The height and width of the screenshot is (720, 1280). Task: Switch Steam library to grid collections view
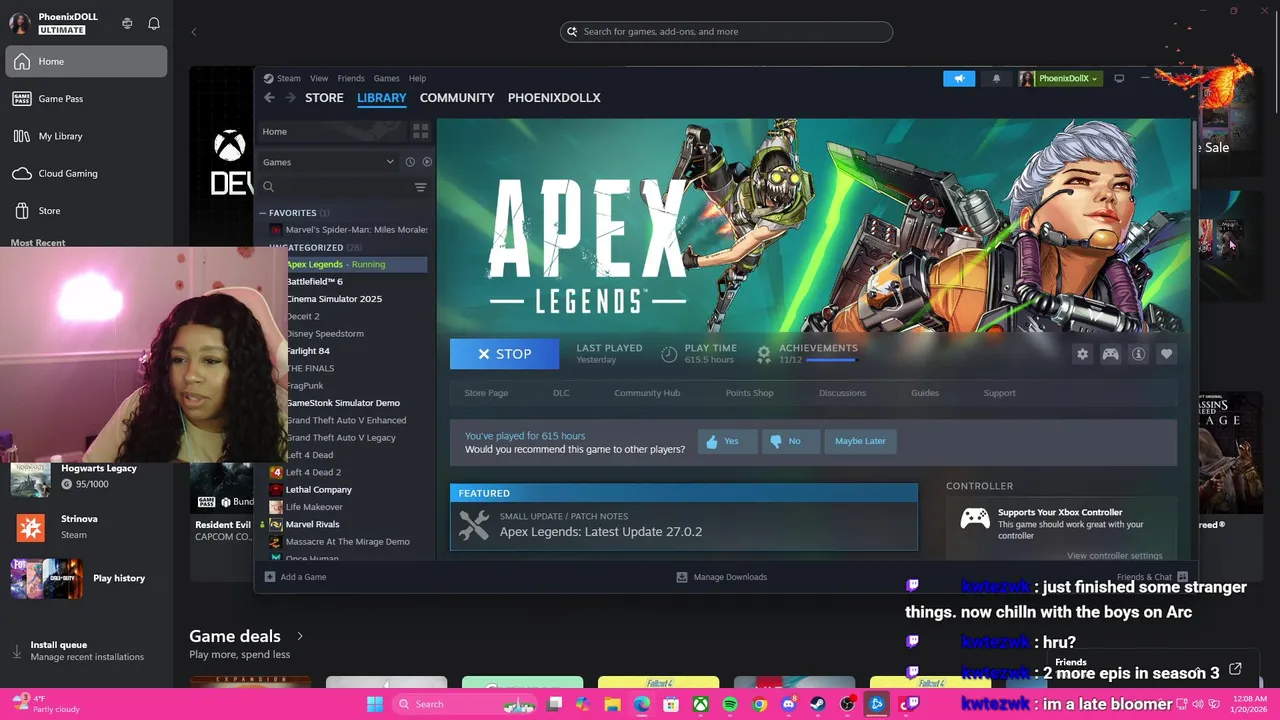click(420, 131)
